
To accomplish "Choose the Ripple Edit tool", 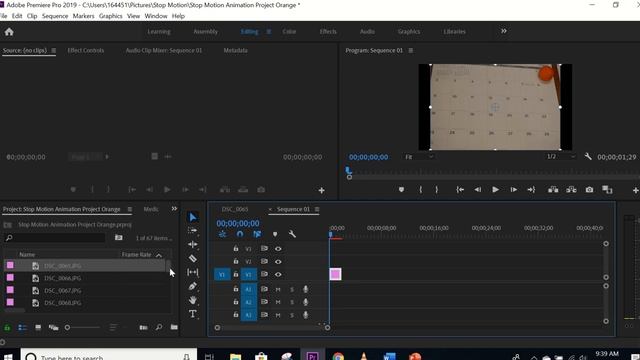I will point(193,244).
